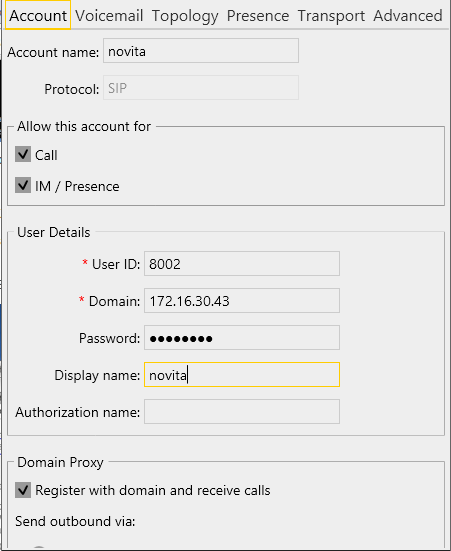Click the Display name input box

pyautogui.click(x=242, y=375)
